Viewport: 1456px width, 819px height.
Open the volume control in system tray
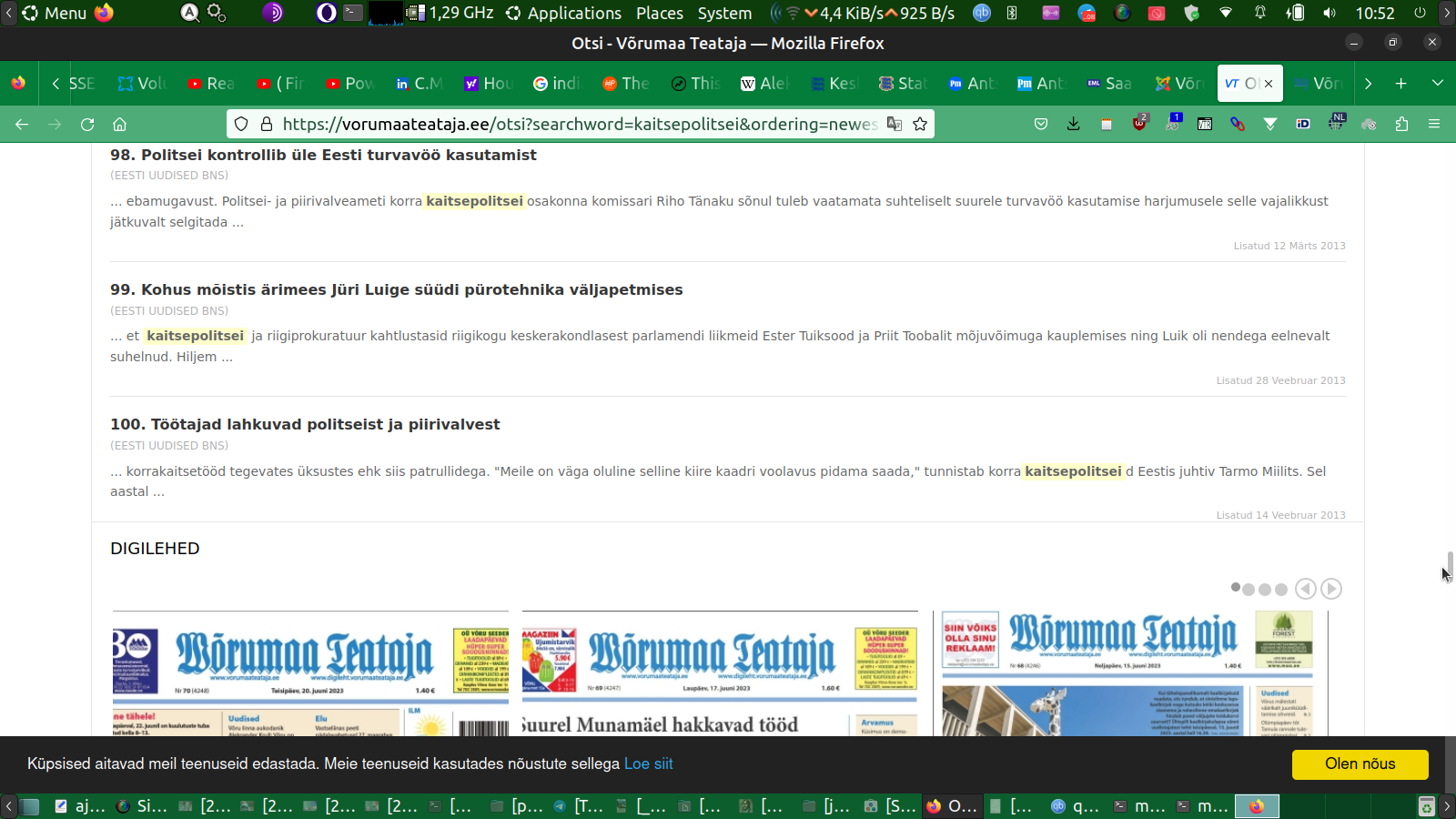[x=1330, y=13]
